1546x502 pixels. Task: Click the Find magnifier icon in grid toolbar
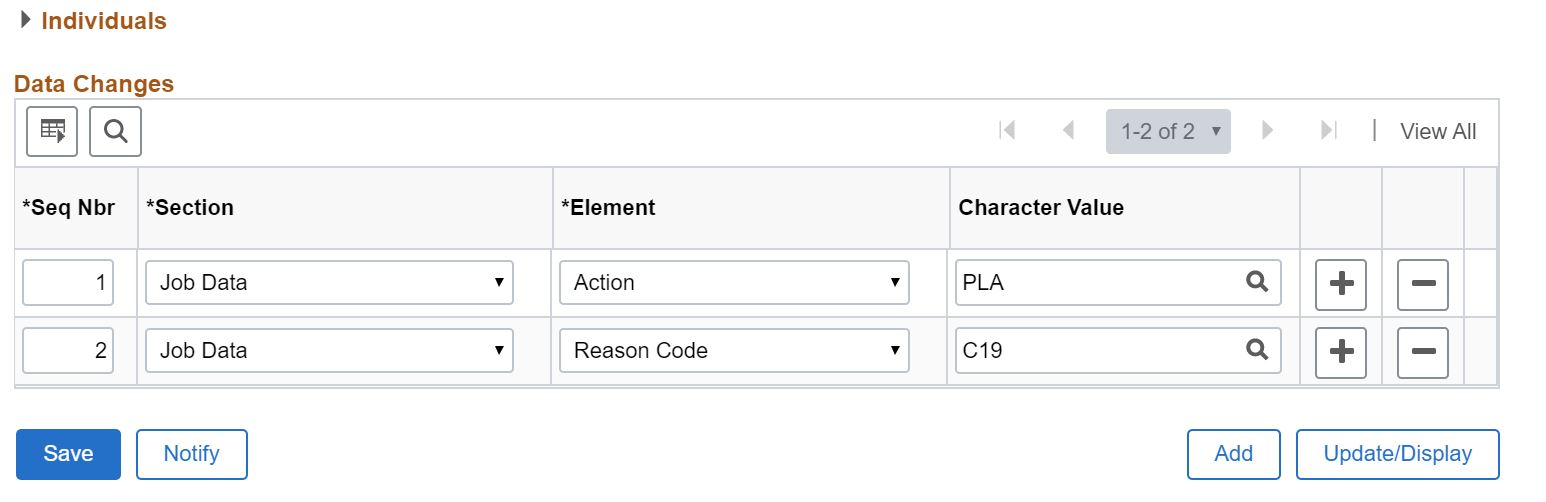[x=115, y=131]
